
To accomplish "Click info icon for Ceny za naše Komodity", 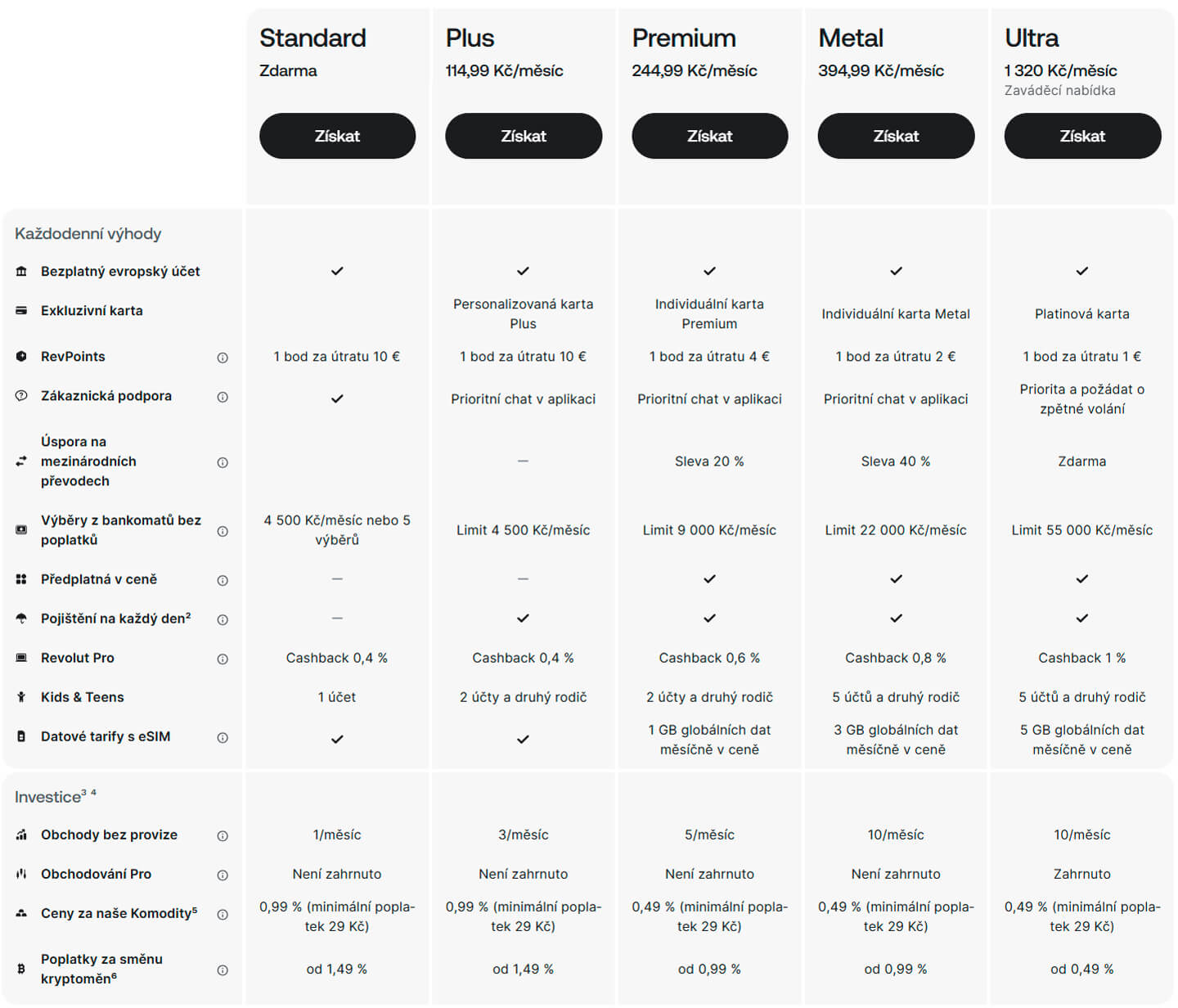I will point(223,914).
